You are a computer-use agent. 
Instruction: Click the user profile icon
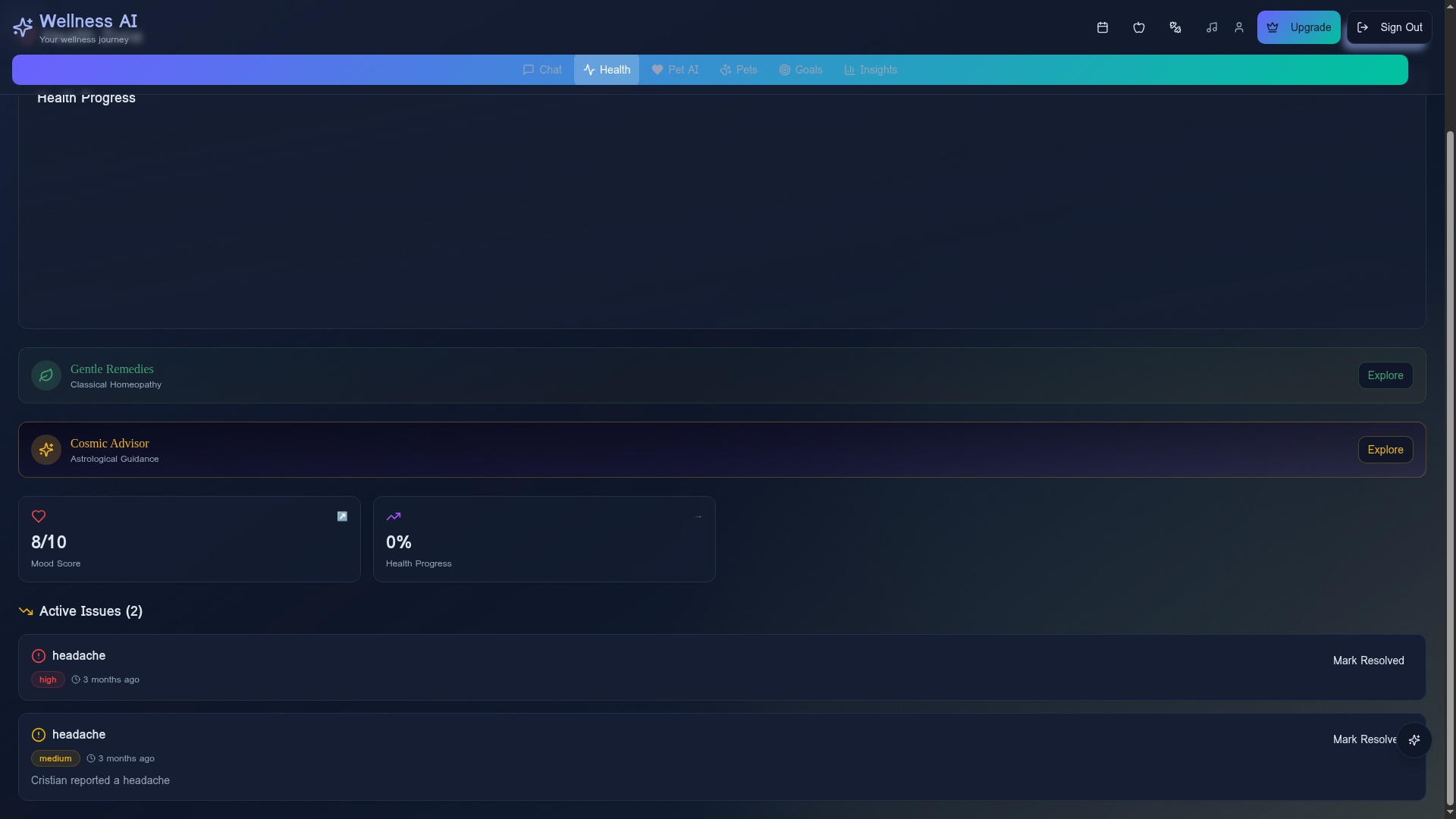(x=1238, y=27)
